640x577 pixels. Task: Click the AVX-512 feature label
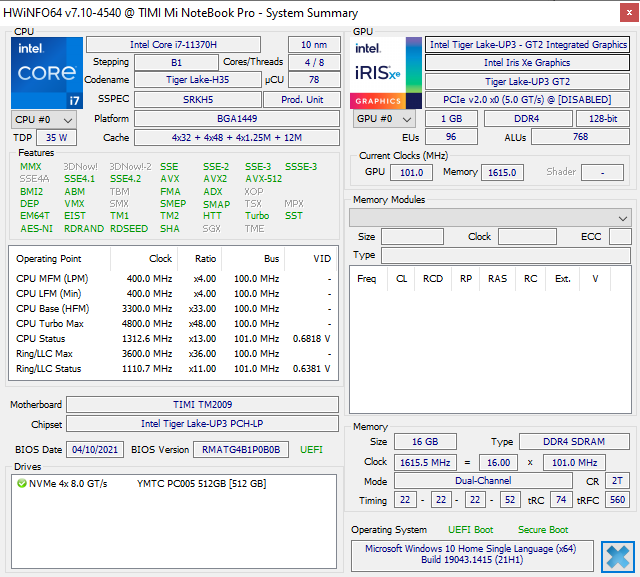point(263,179)
